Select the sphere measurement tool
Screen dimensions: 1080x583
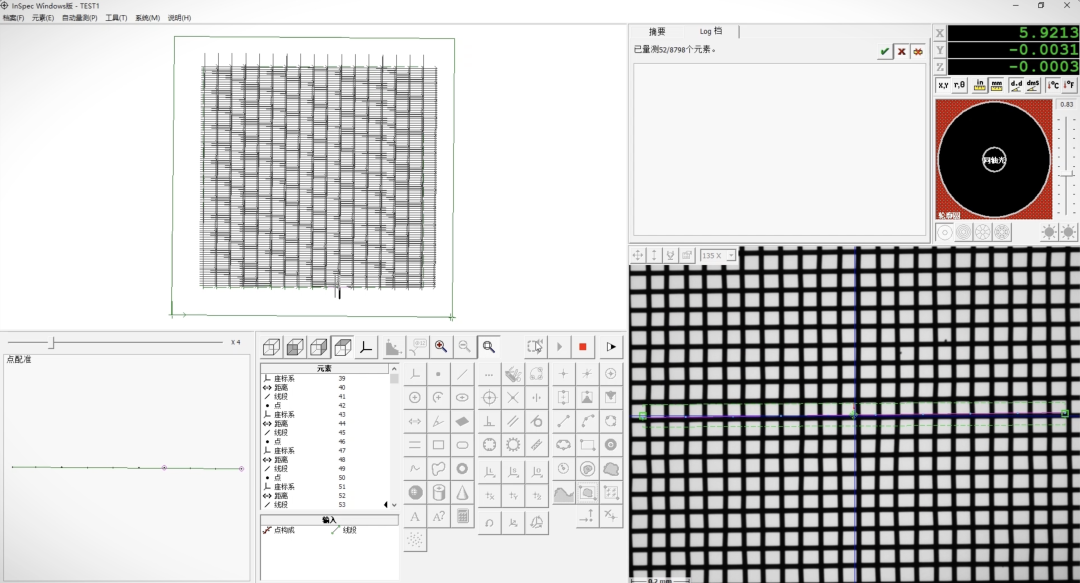point(415,493)
